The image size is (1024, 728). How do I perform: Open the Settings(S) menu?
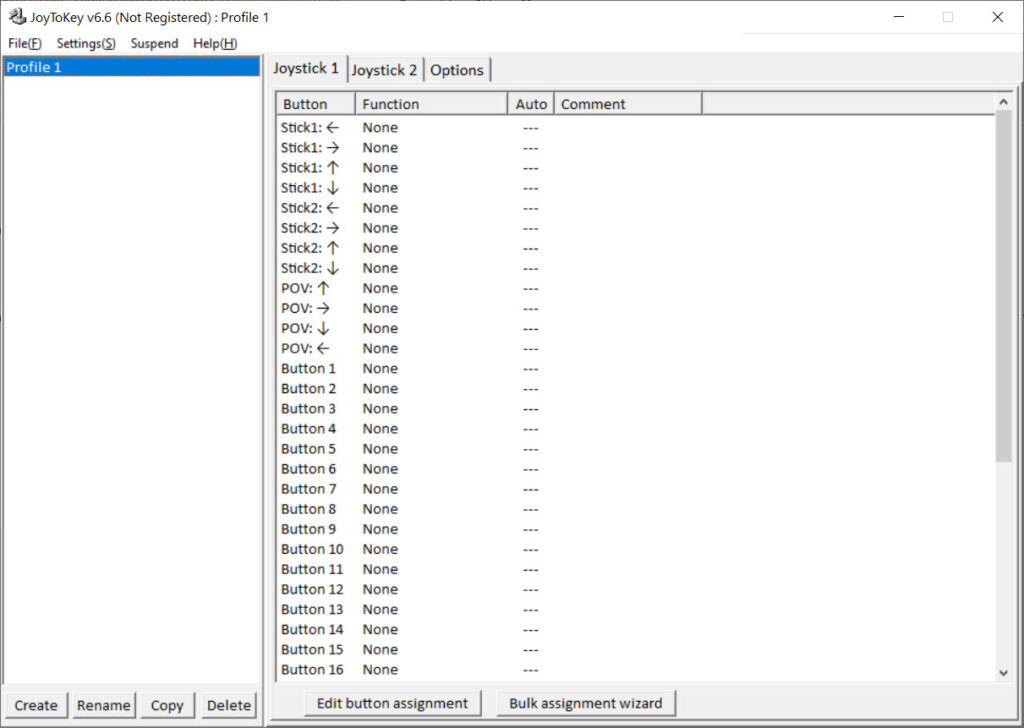[x=86, y=44]
